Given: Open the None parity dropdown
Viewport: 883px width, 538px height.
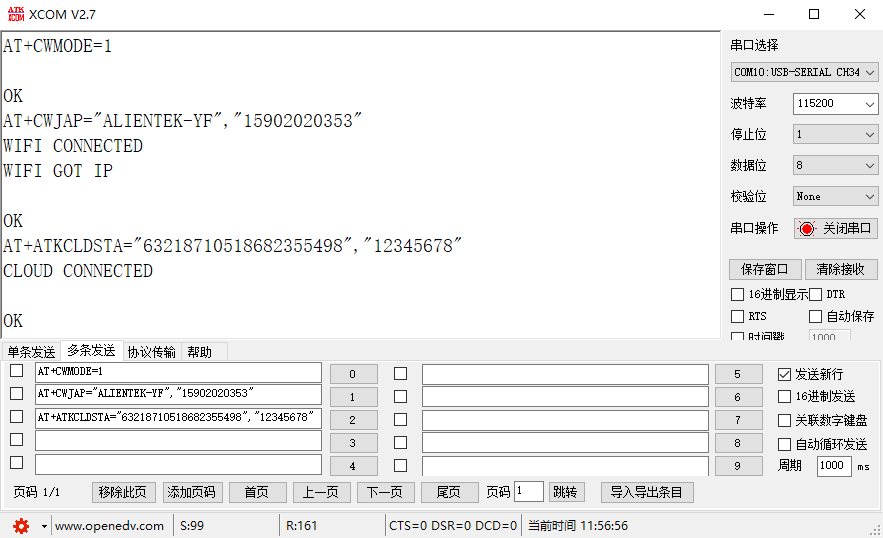Looking at the screenshot, I should [835, 197].
